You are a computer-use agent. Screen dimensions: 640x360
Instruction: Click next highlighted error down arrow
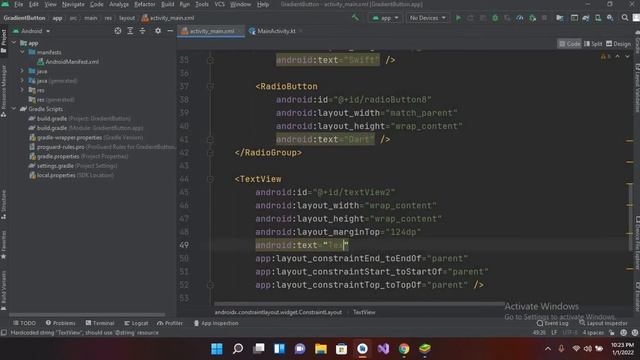[x=627, y=56]
